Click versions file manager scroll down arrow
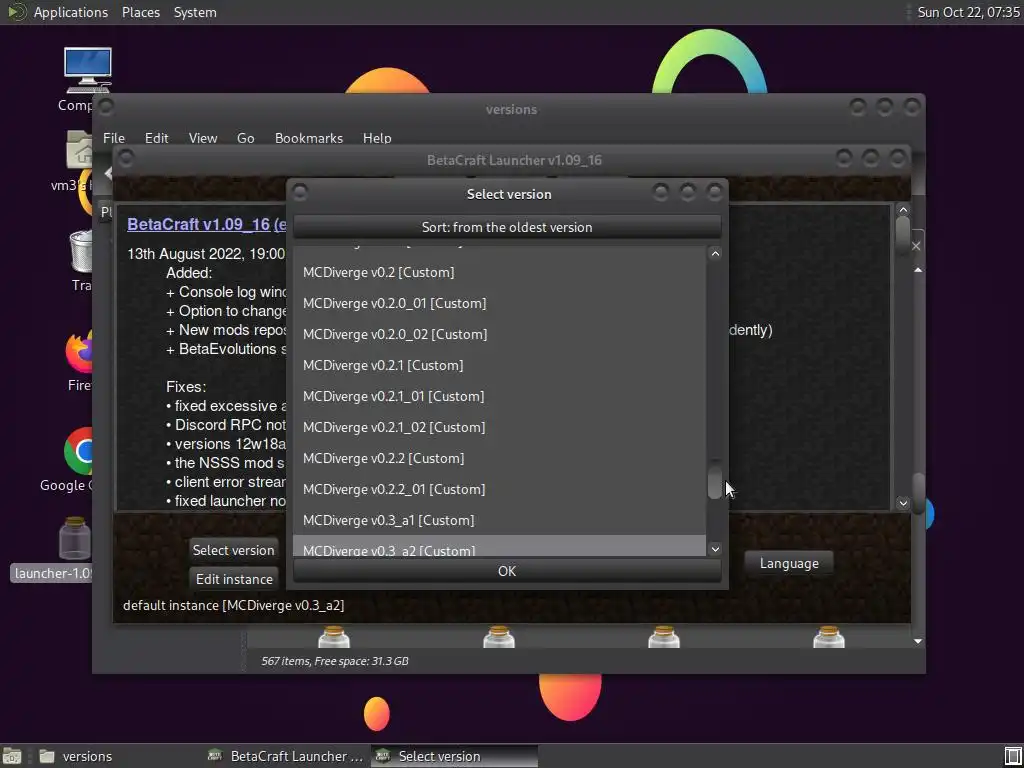Image resolution: width=1024 pixels, height=768 pixels. [918, 641]
